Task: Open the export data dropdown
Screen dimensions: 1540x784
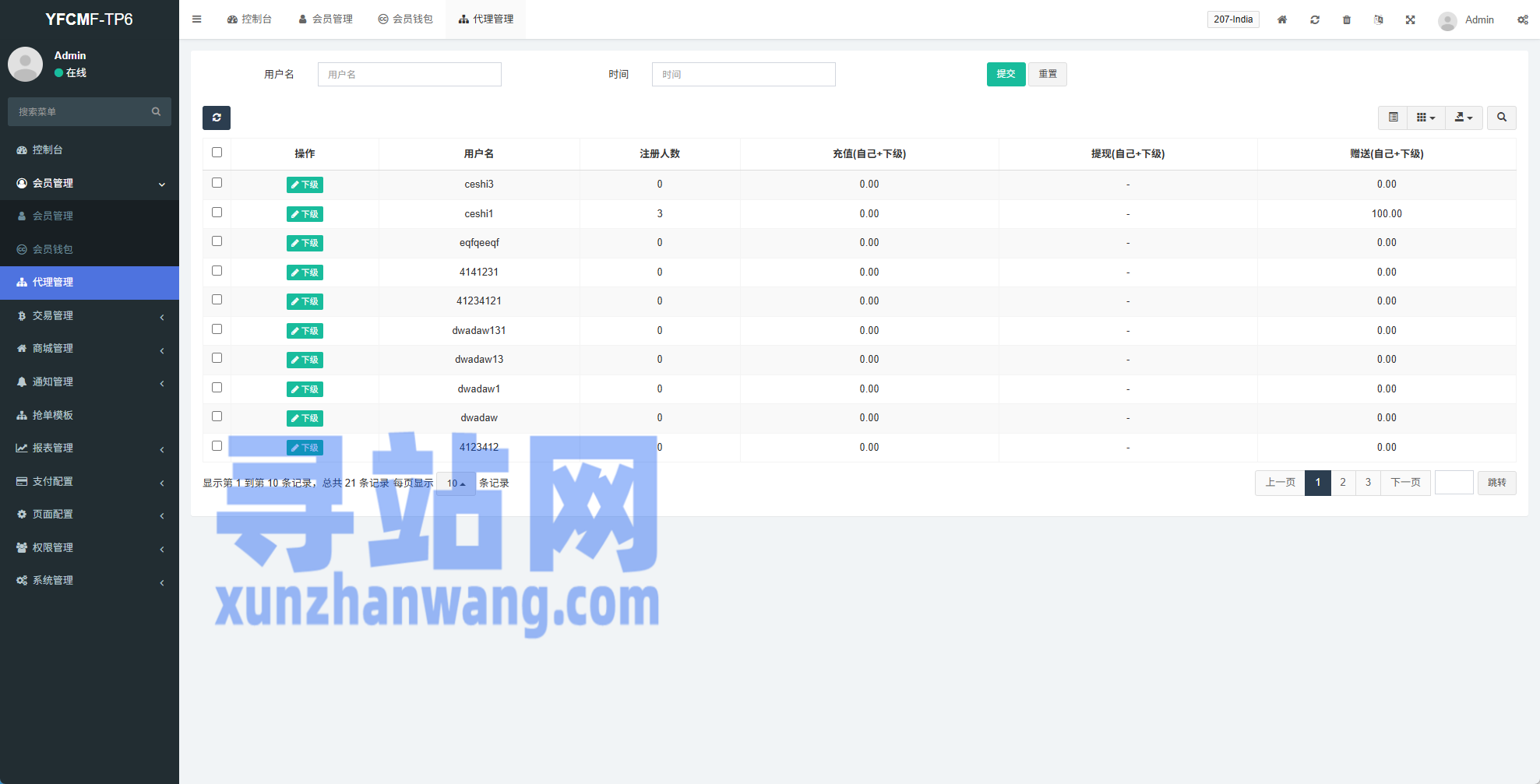Action: point(1463,118)
